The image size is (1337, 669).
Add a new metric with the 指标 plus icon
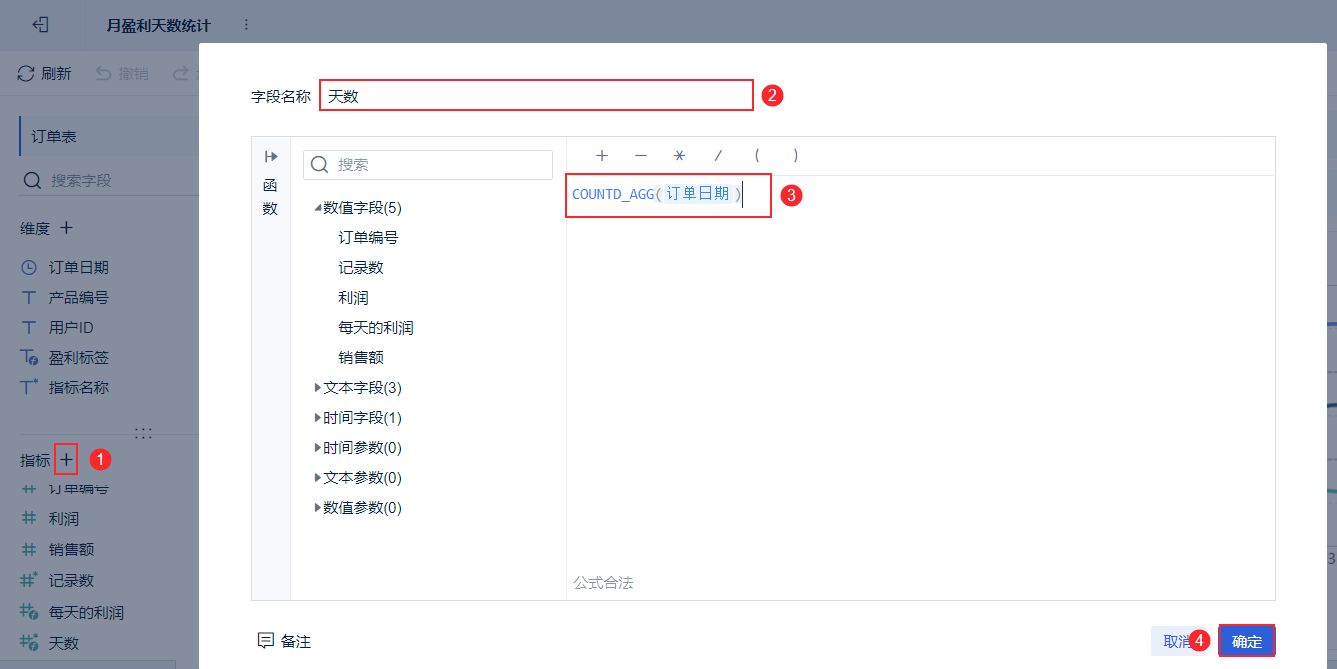click(x=66, y=460)
